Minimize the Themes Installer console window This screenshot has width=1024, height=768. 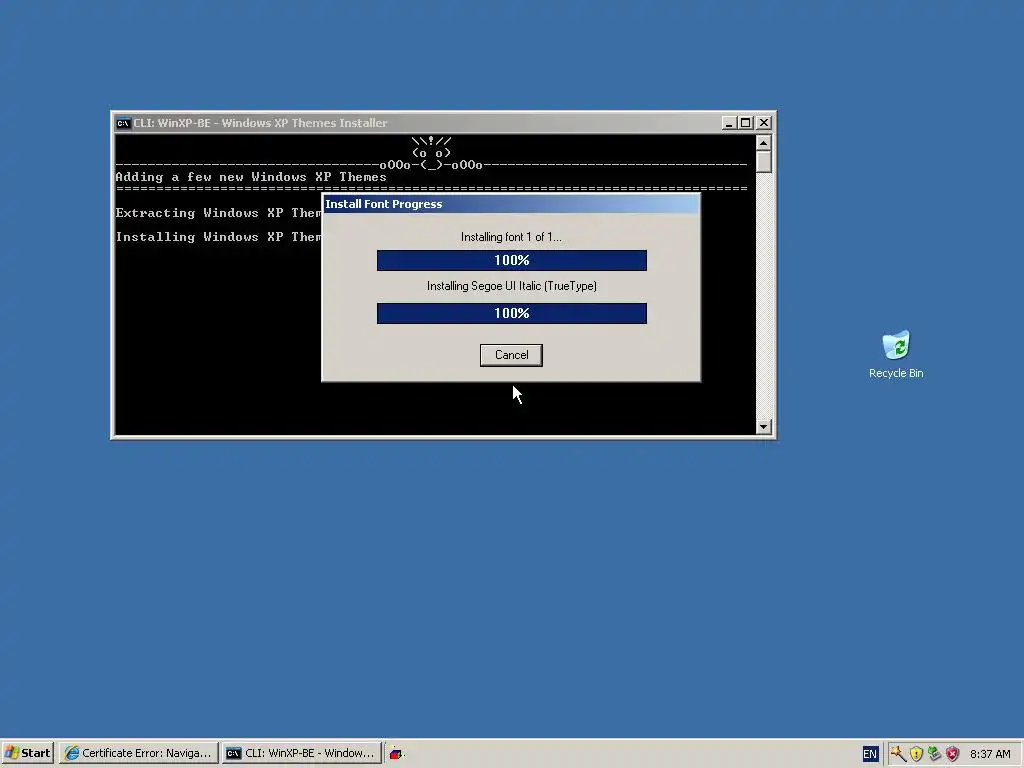coord(729,123)
